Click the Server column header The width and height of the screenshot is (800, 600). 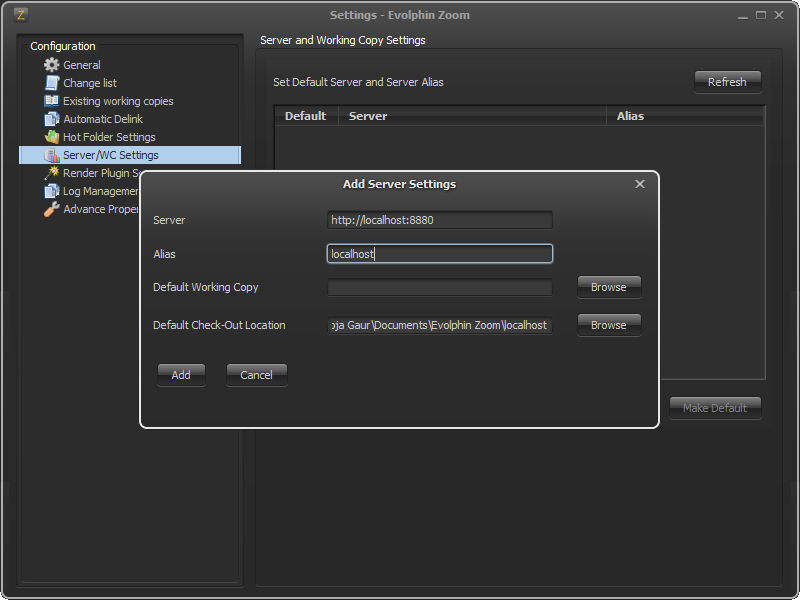472,116
